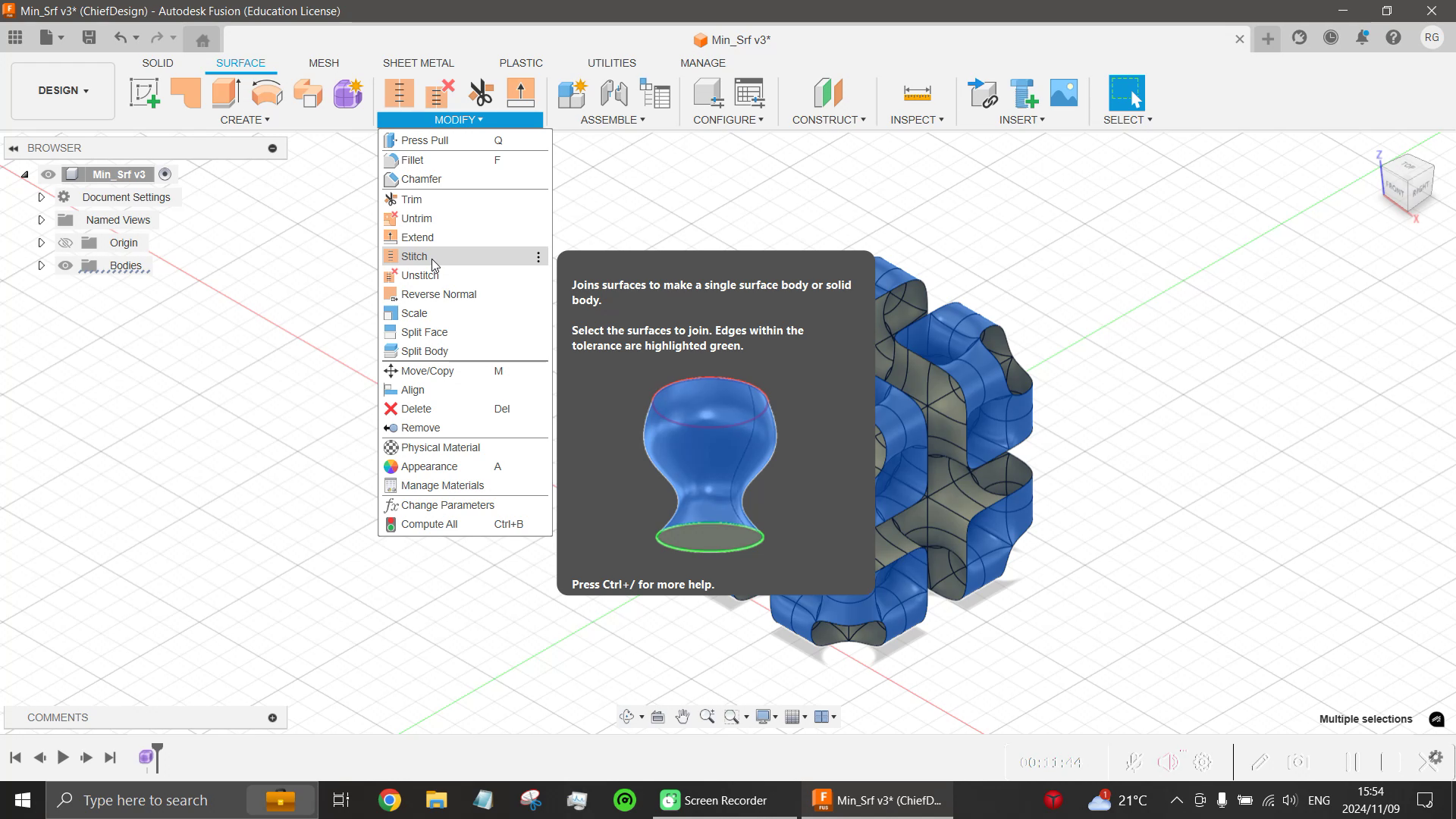Expand the Document Settings node
The width and height of the screenshot is (1456, 819).
click(42, 197)
